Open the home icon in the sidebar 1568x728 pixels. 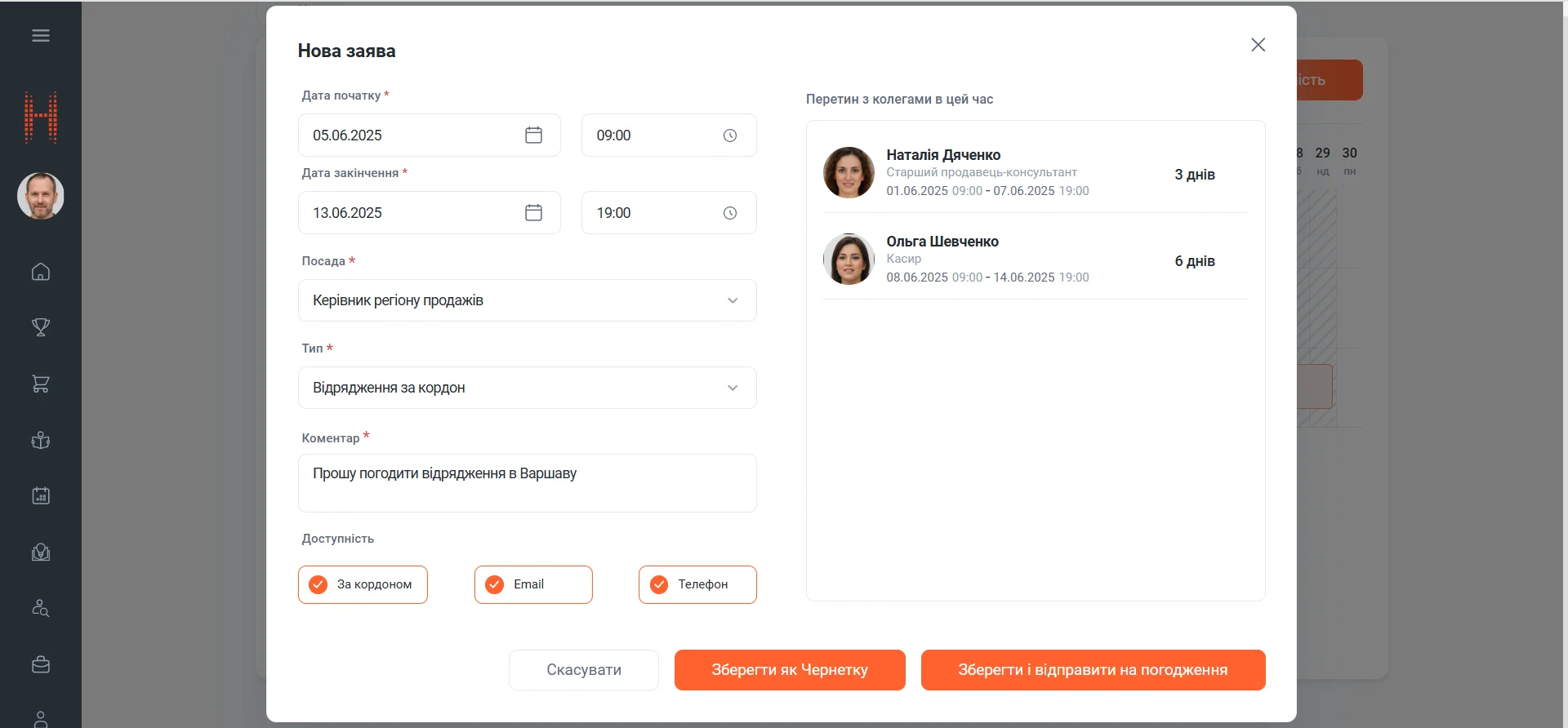[41, 272]
